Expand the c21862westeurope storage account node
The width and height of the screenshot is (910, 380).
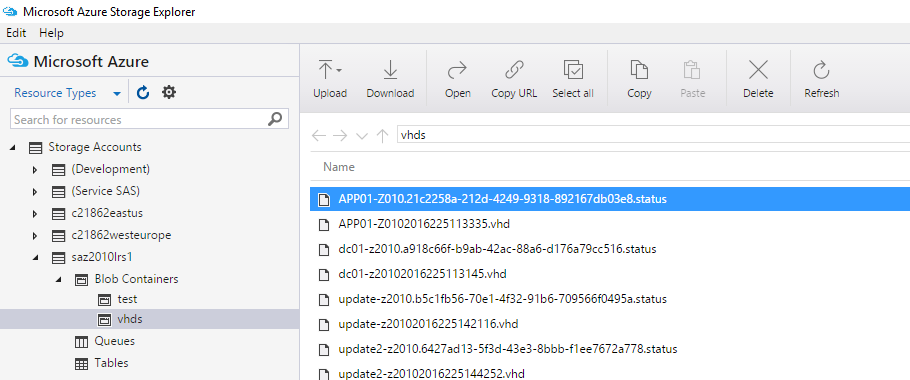tap(35, 236)
